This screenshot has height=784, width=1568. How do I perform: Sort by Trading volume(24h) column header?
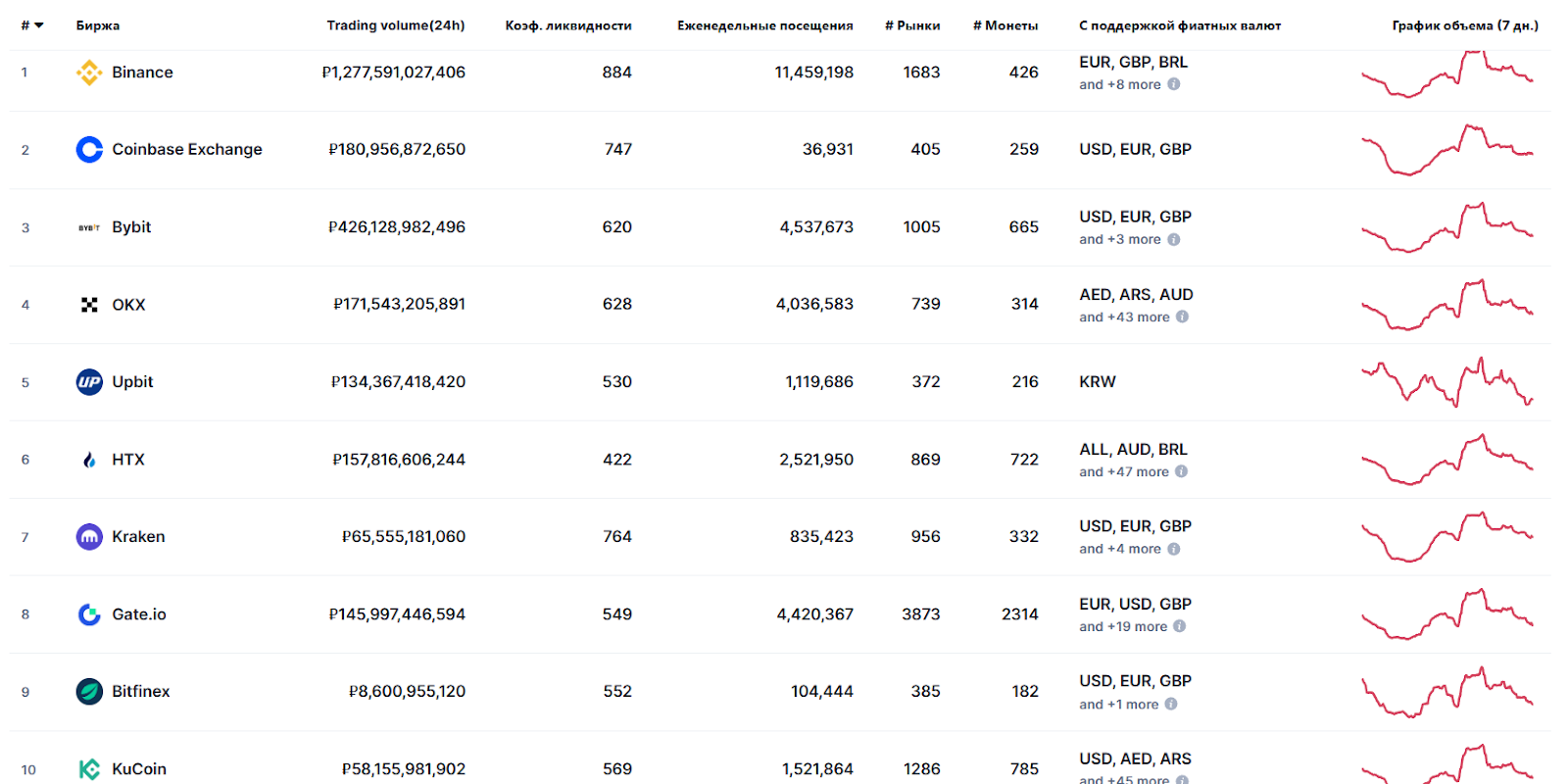[x=396, y=25]
